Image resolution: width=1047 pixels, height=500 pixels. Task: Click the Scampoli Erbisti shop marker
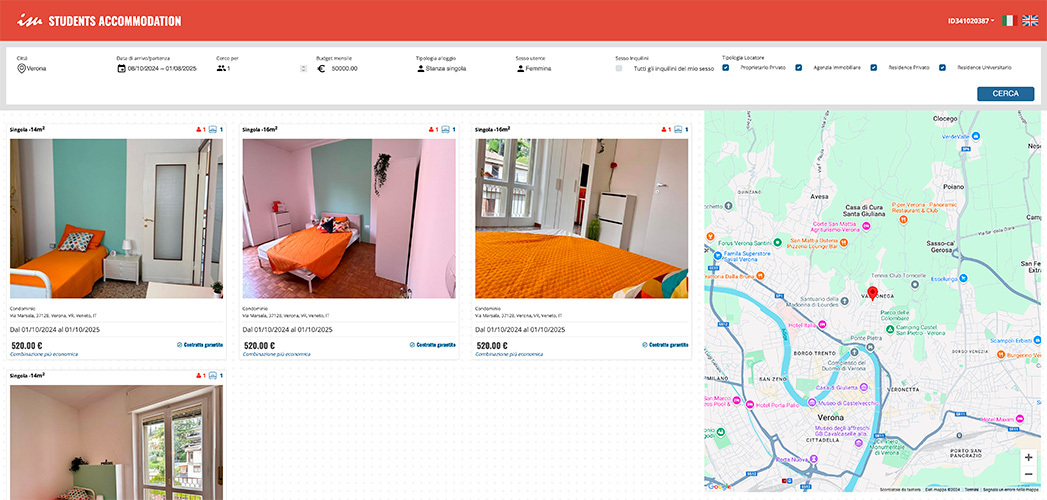click(x=1037, y=340)
